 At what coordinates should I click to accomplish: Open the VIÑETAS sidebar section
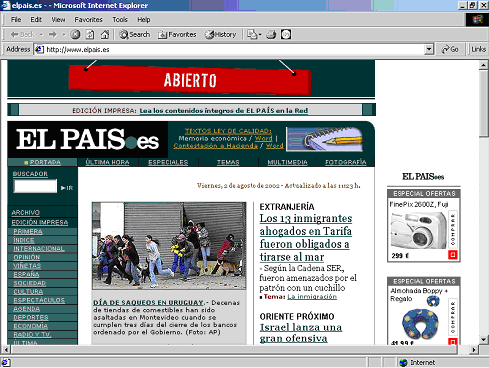point(27,266)
